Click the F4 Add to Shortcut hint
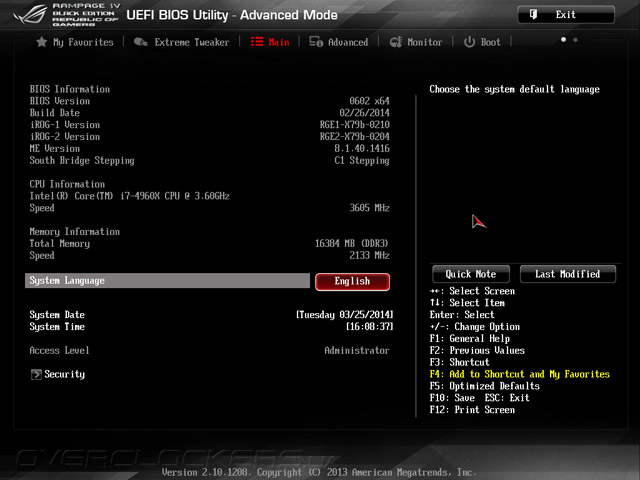Image resolution: width=640 pixels, height=480 pixels. pos(520,374)
